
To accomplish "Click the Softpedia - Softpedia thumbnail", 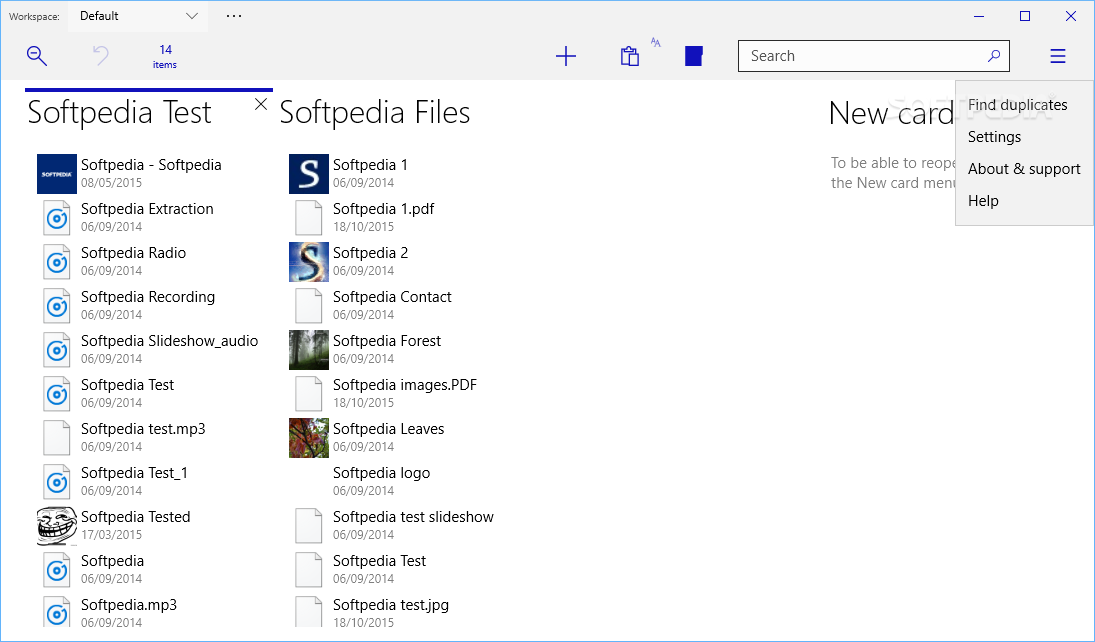I will (x=57, y=174).
